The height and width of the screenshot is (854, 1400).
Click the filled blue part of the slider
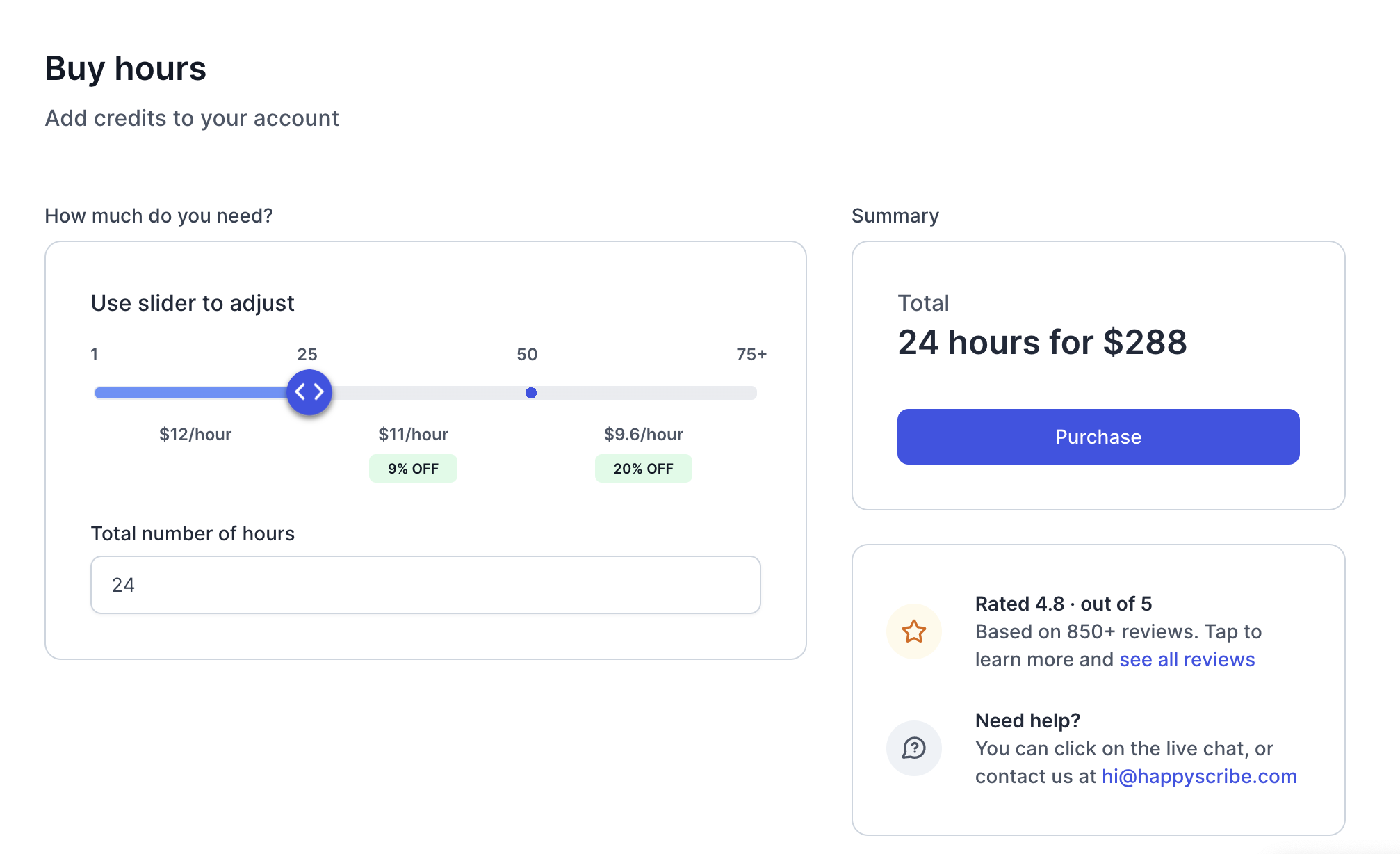pos(188,393)
